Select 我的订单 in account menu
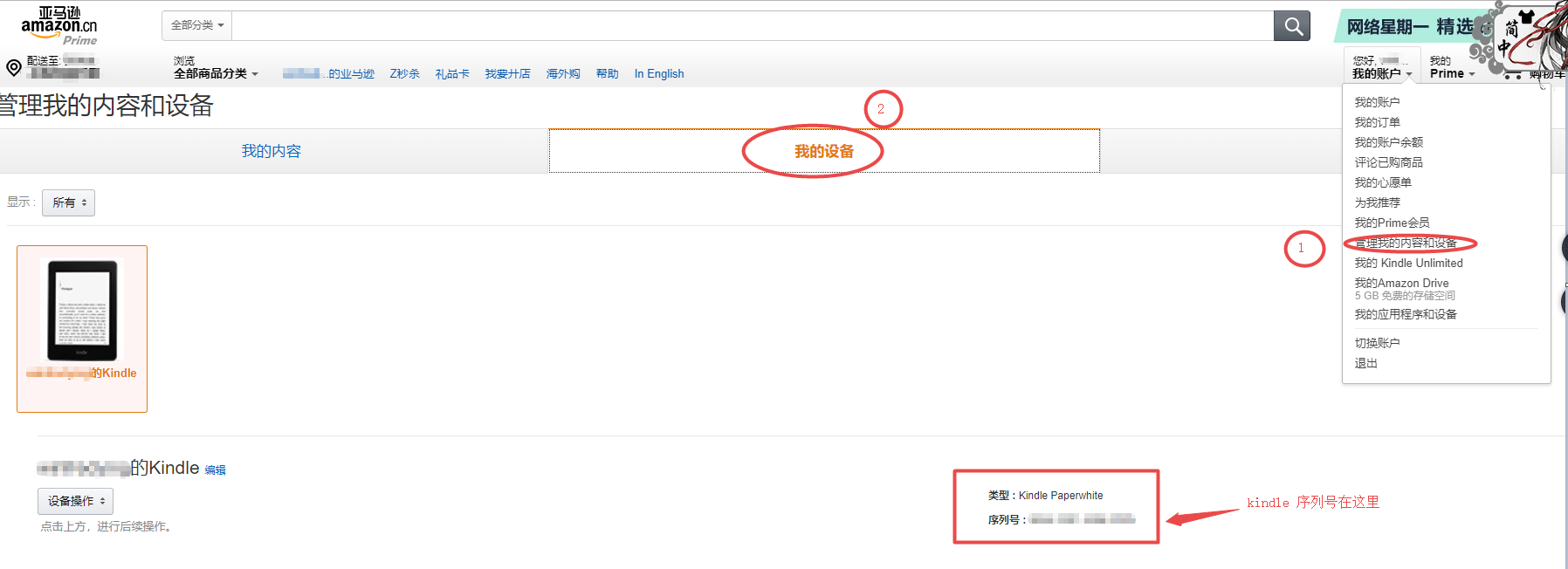Viewport: 1568px width, 569px height. (1377, 122)
